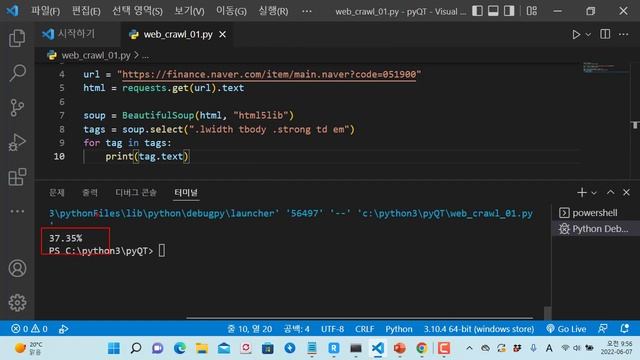The height and width of the screenshot is (360, 640).
Task: Open the 이동(G) menu
Action: [231, 11]
